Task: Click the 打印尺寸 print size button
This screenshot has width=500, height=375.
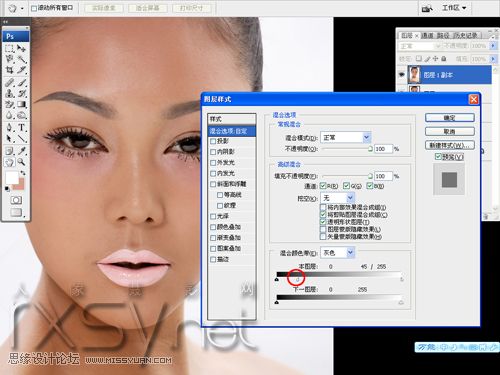Action: [191, 8]
